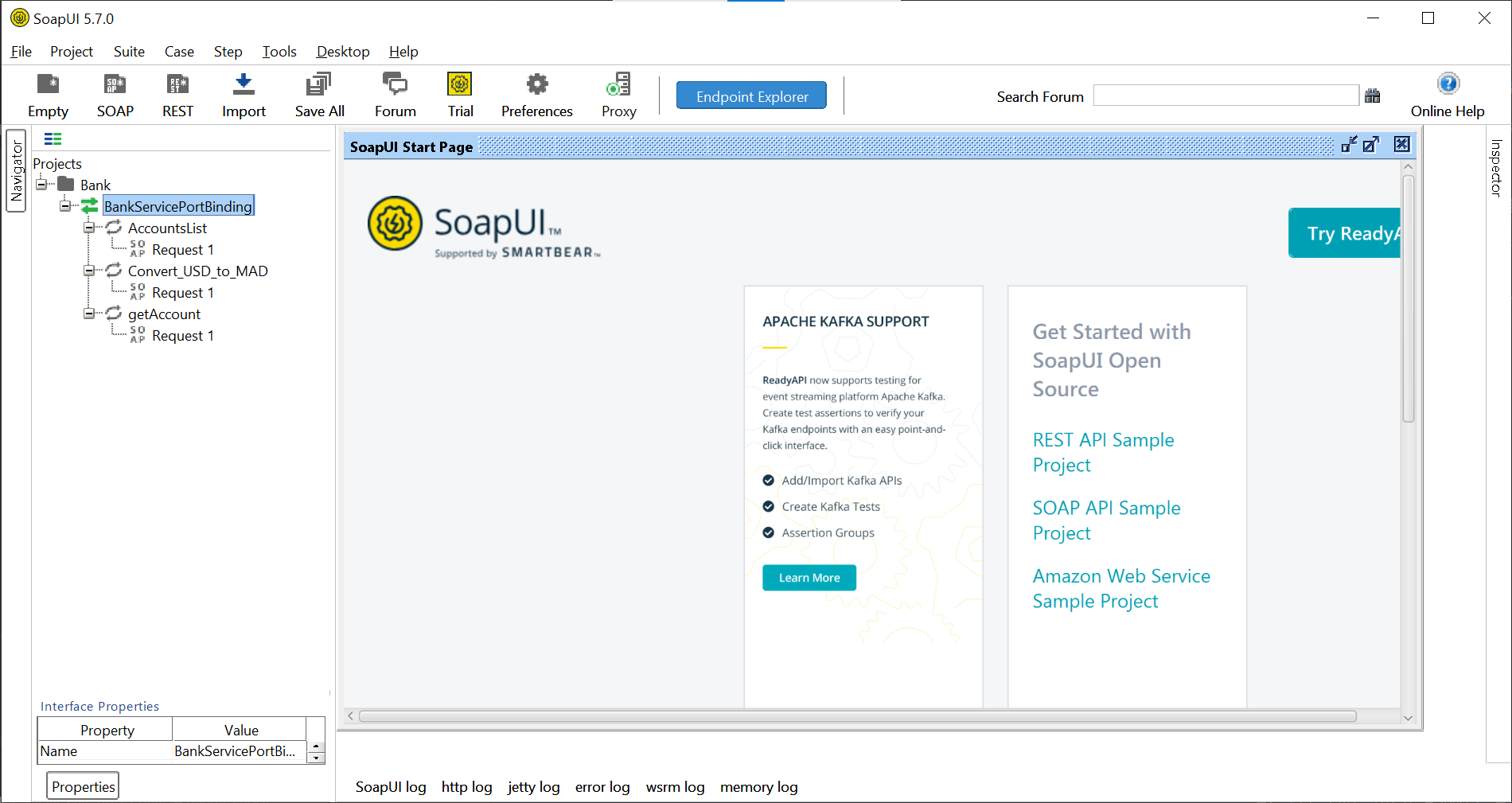Open Amazon Web Service Sample Project link
The image size is (1512, 803).
point(1121,588)
